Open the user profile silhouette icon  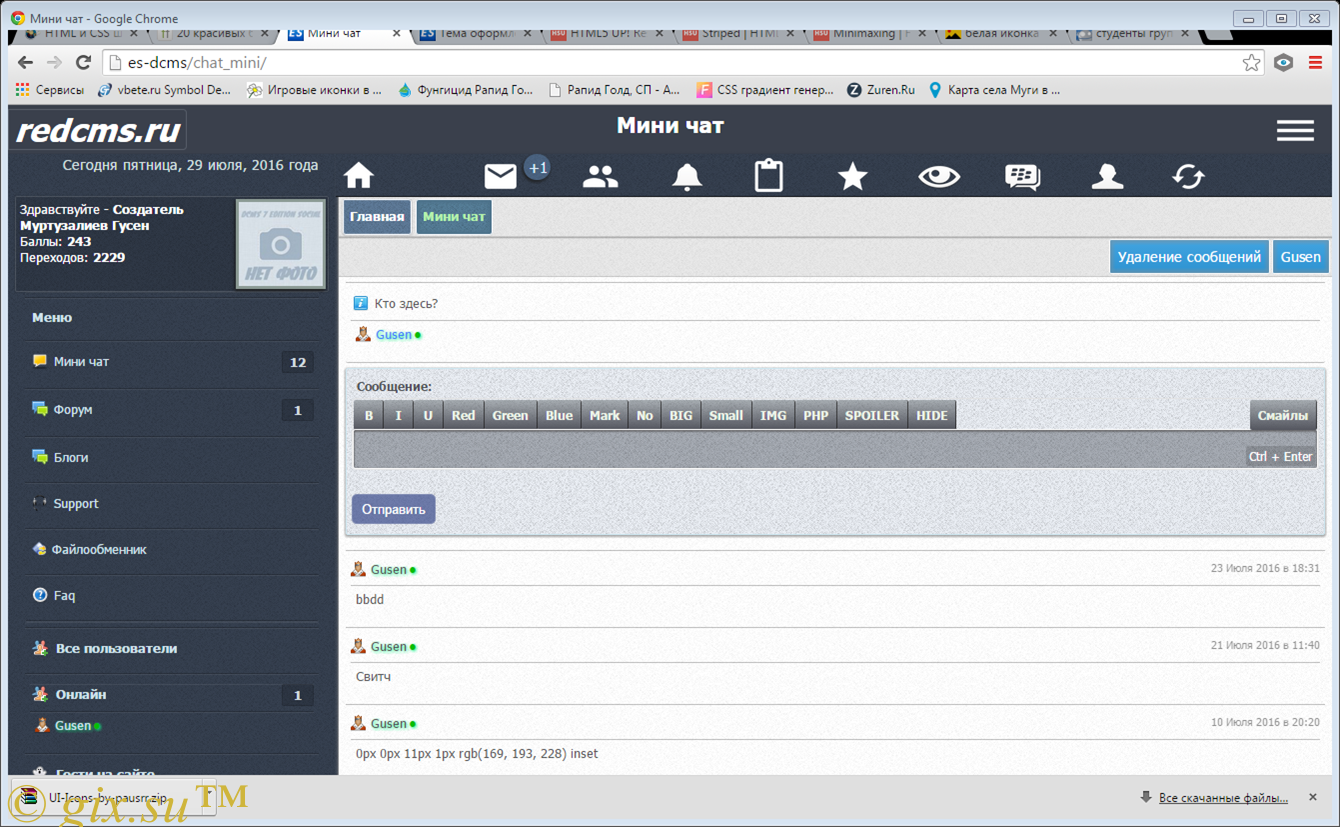1107,177
